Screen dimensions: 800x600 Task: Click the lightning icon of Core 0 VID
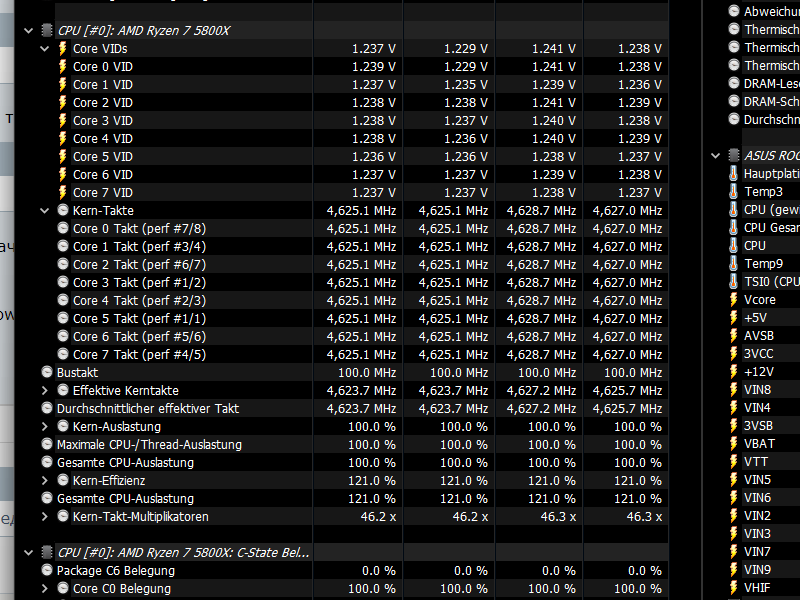point(63,66)
